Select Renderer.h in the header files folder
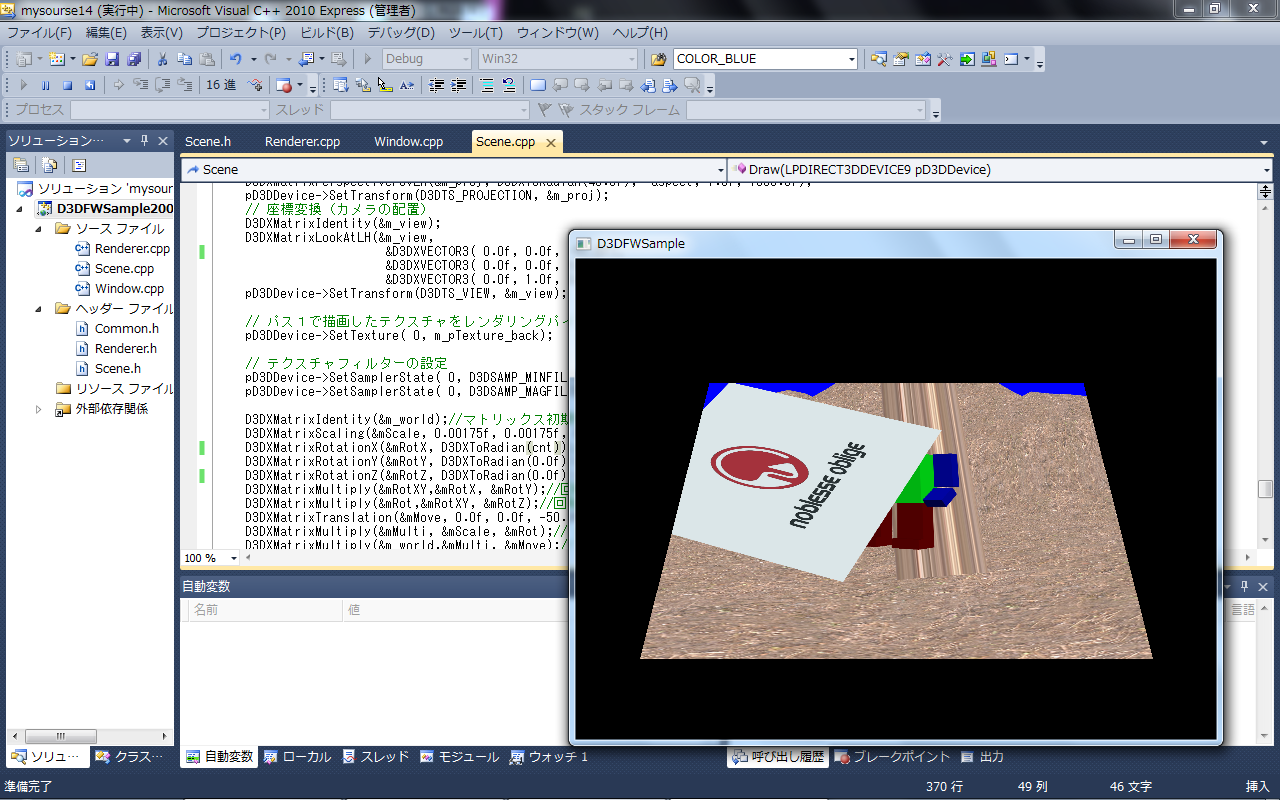1280x800 pixels. tap(126, 349)
